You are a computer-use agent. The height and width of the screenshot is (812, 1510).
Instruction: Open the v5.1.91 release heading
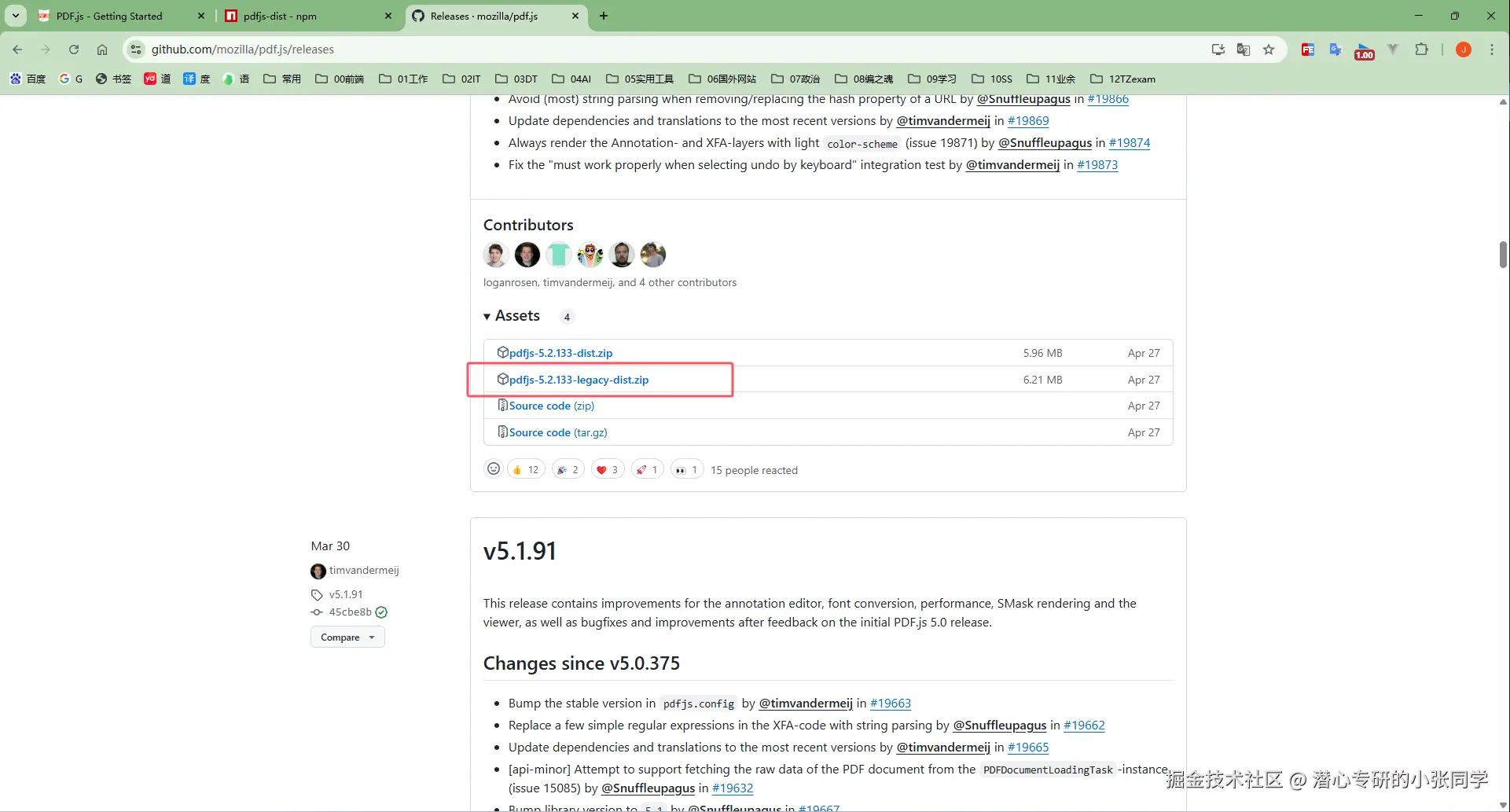click(x=520, y=551)
